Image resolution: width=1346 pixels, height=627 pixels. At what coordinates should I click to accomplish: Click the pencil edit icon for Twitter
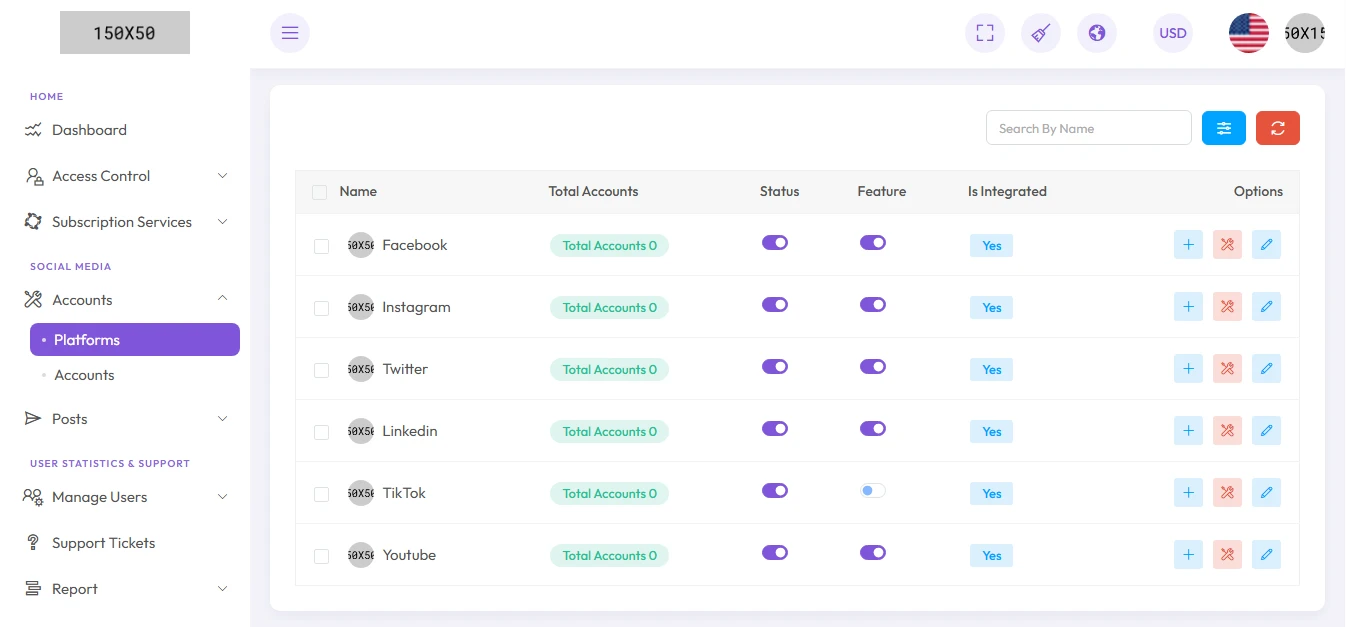pos(1266,369)
